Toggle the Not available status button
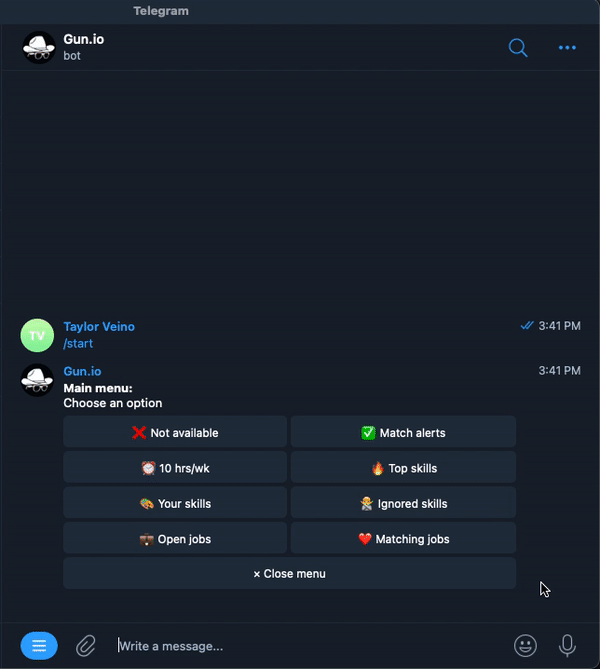 175,432
